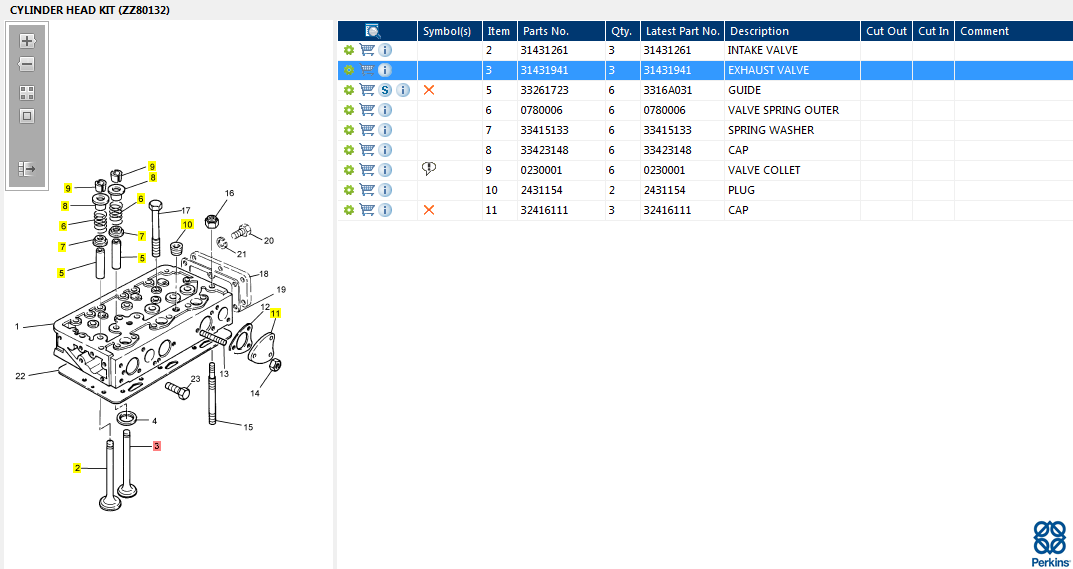Click orange X symbol in CAP 32416111 row

[429, 210]
